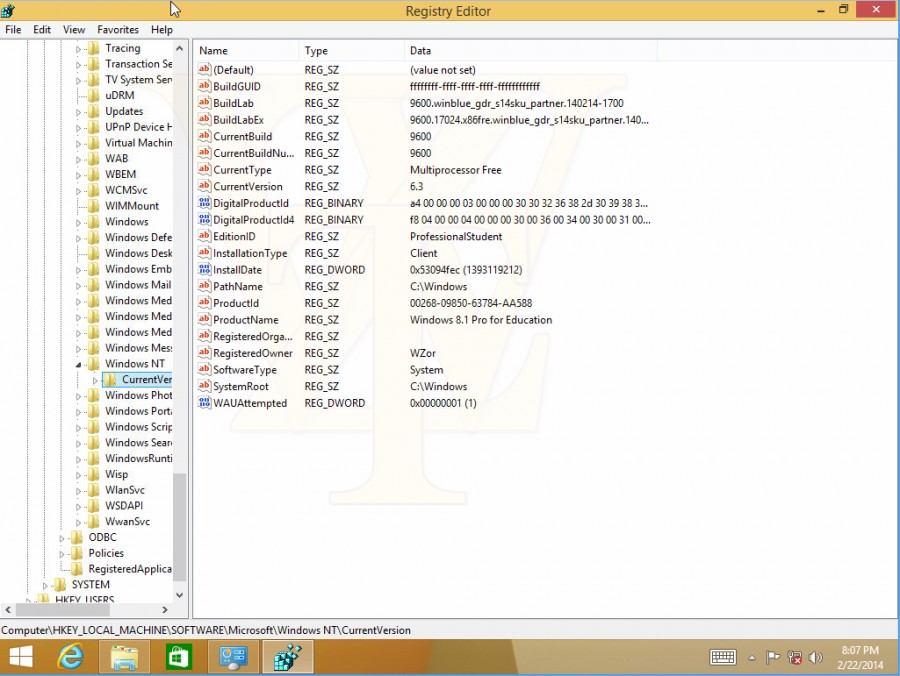Screen dimensions: 900x676
Task: Open the Edit menu
Action: [41, 30]
